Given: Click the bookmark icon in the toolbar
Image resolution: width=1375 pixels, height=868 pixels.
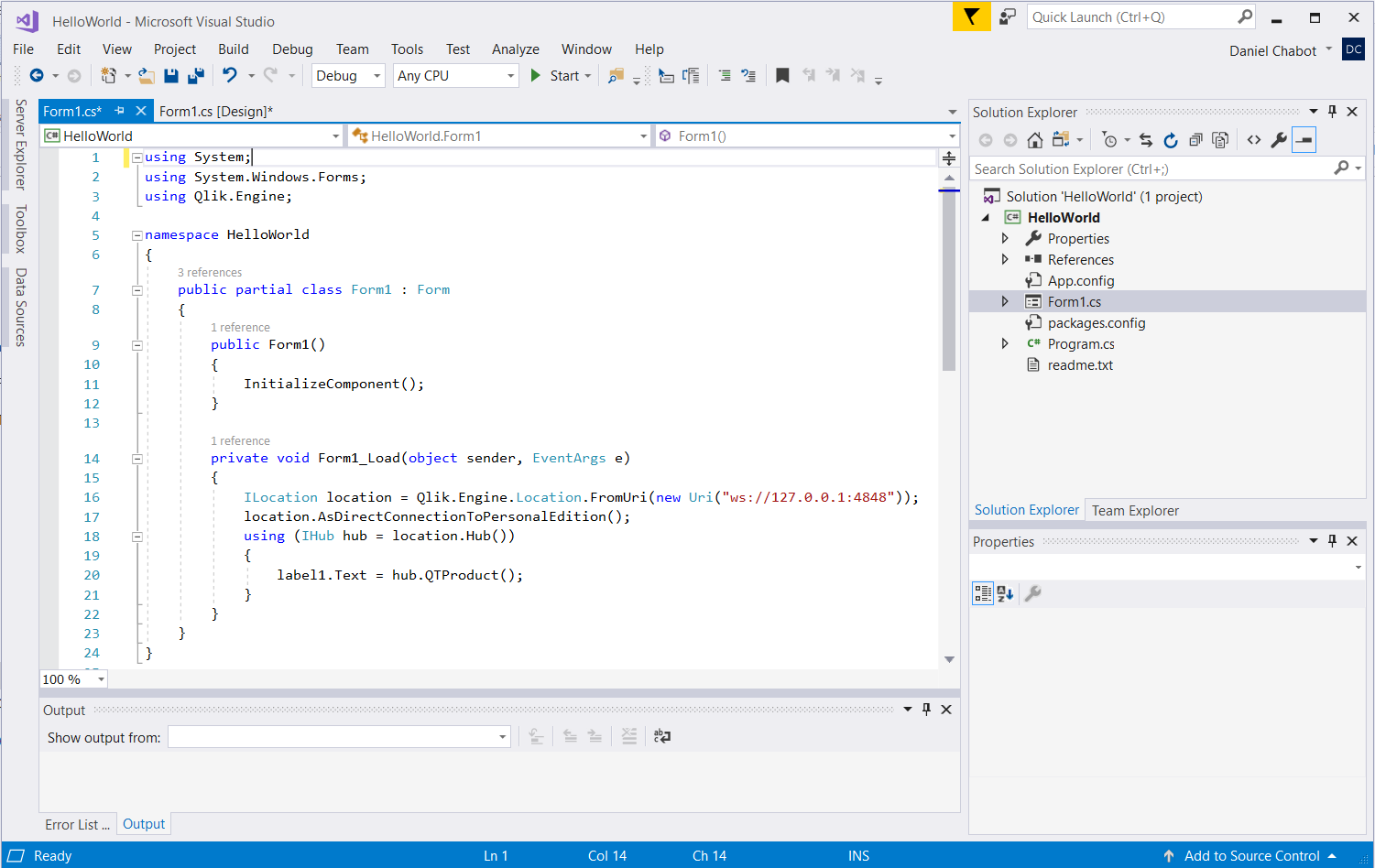Looking at the screenshot, I should [x=782, y=76].
